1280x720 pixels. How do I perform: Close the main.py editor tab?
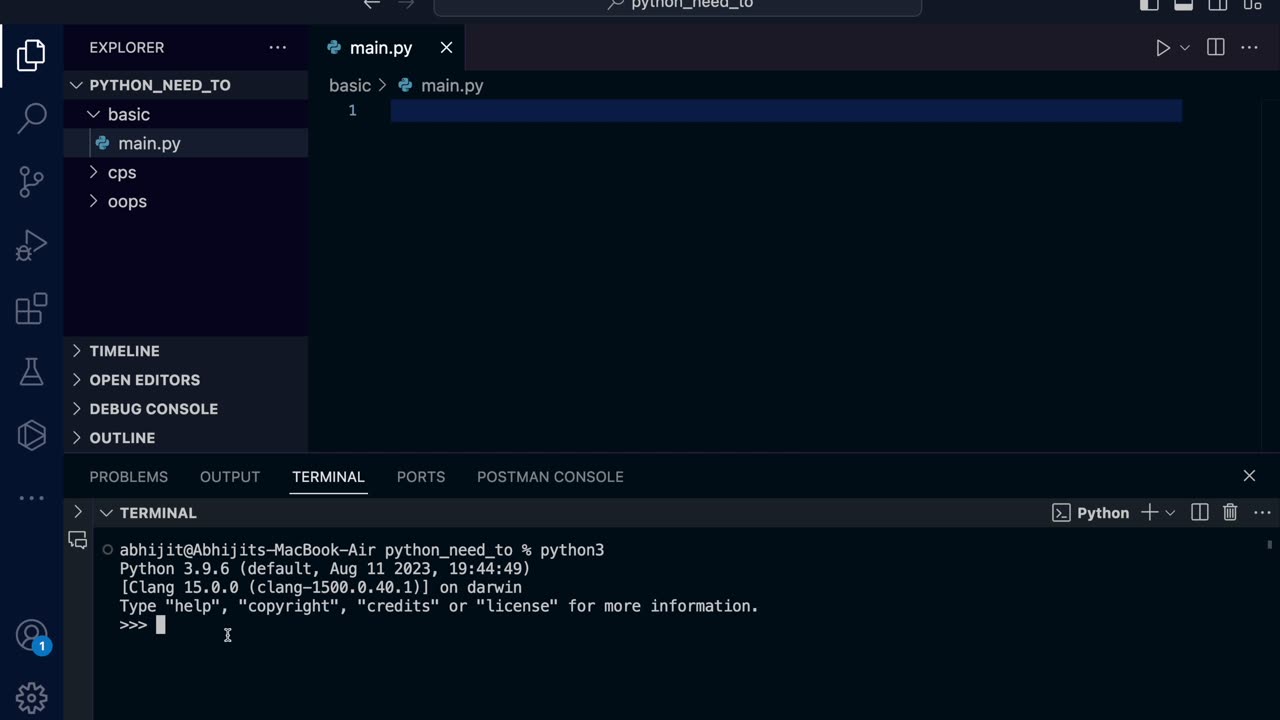(x=446, y=48)
